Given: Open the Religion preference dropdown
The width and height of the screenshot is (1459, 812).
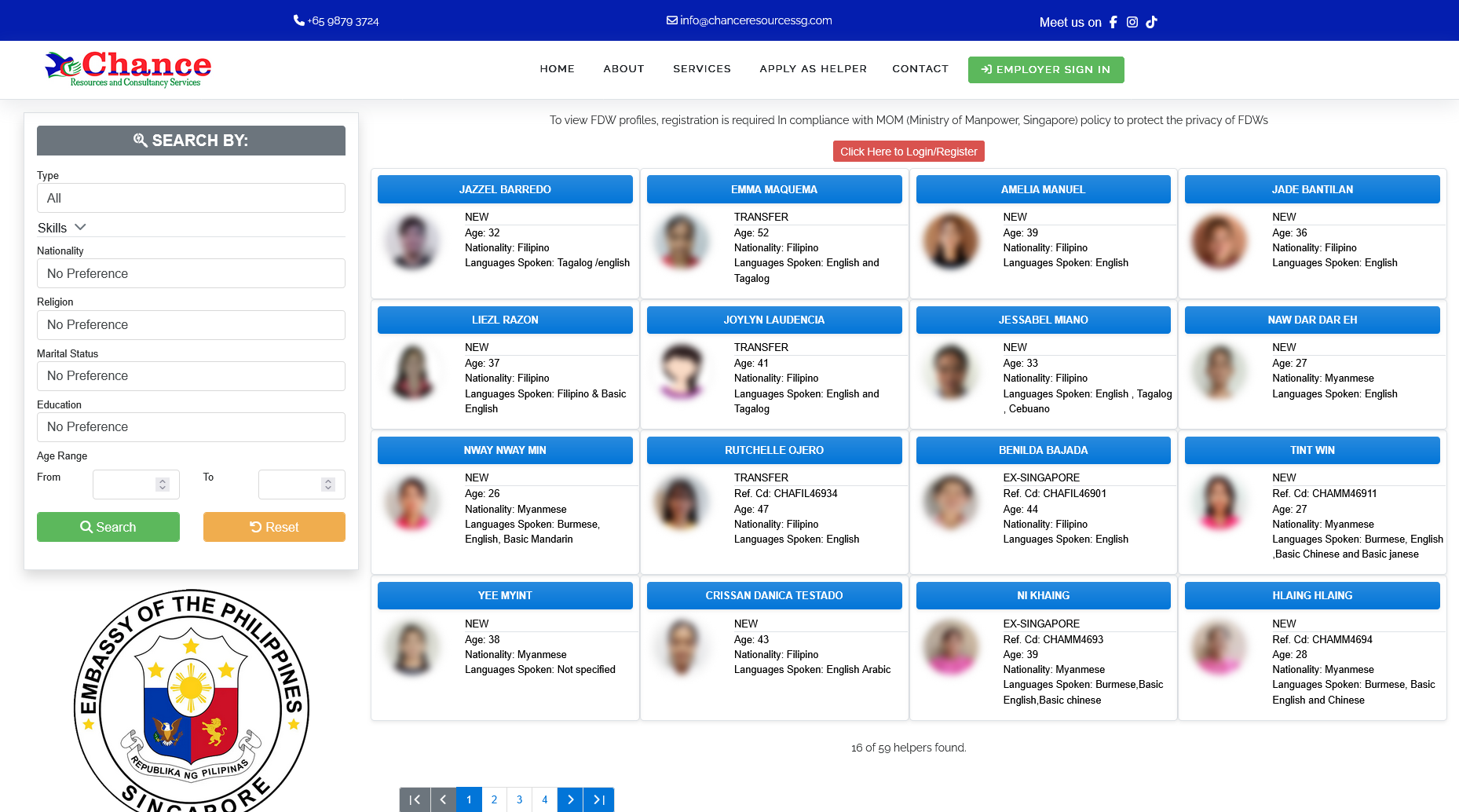Looking at the screenshot, I should (191, 324).
